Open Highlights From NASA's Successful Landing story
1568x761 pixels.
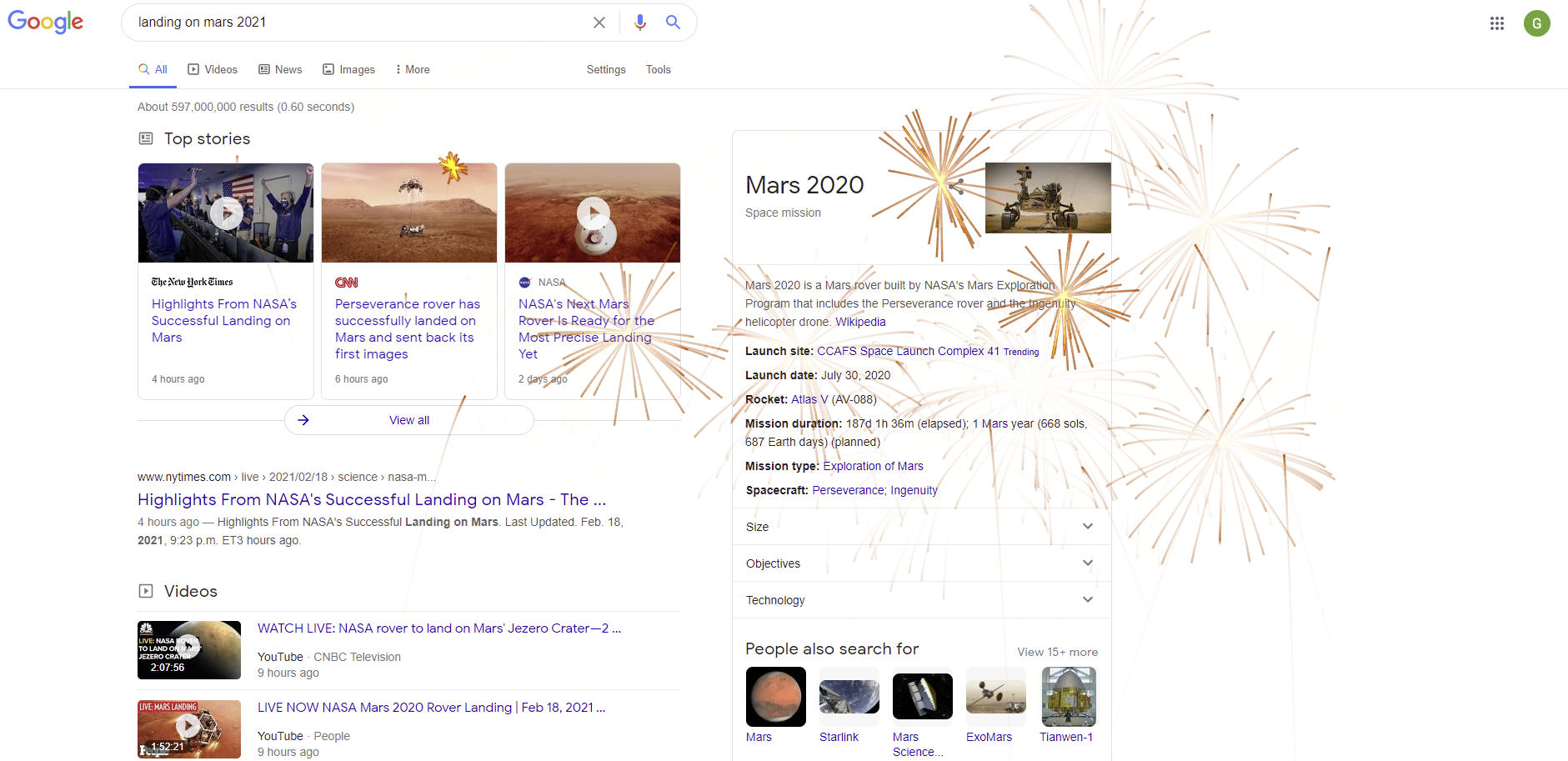pyautogui.click(x=224, y=321)
